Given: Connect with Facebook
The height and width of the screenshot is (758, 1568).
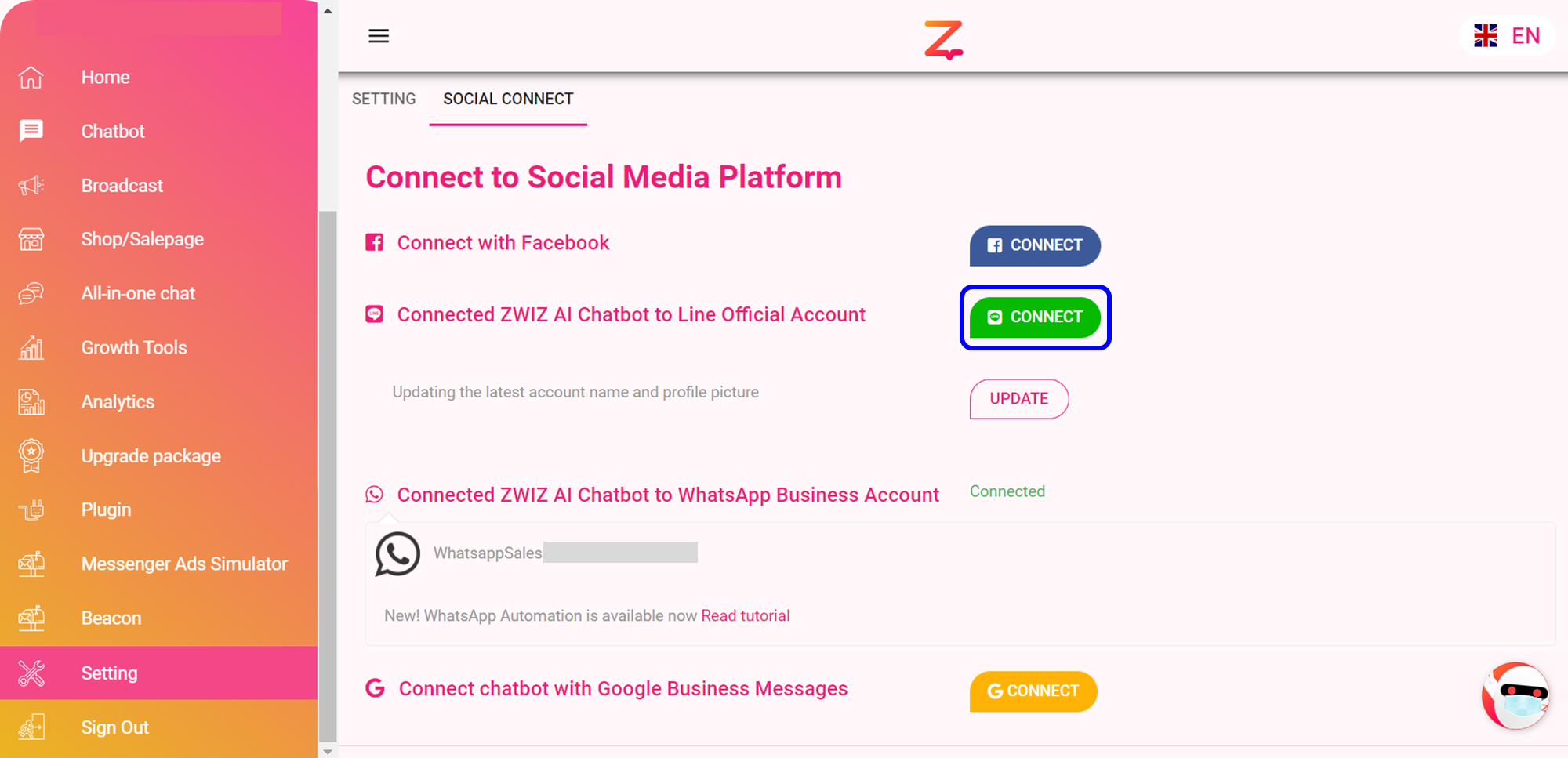Looking at the screenshot, I should 1034,245.
